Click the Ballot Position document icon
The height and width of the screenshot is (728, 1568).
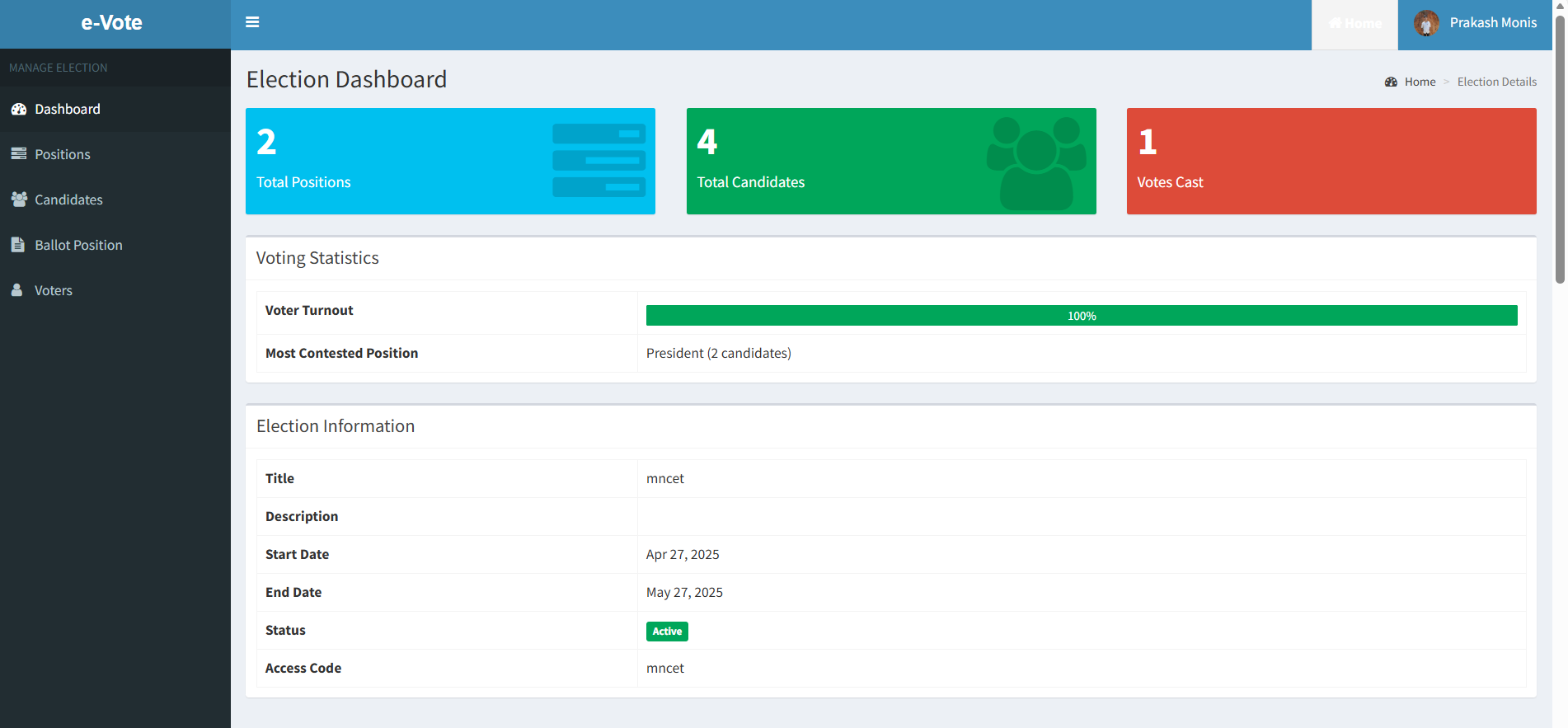click(x=18, y=245)
